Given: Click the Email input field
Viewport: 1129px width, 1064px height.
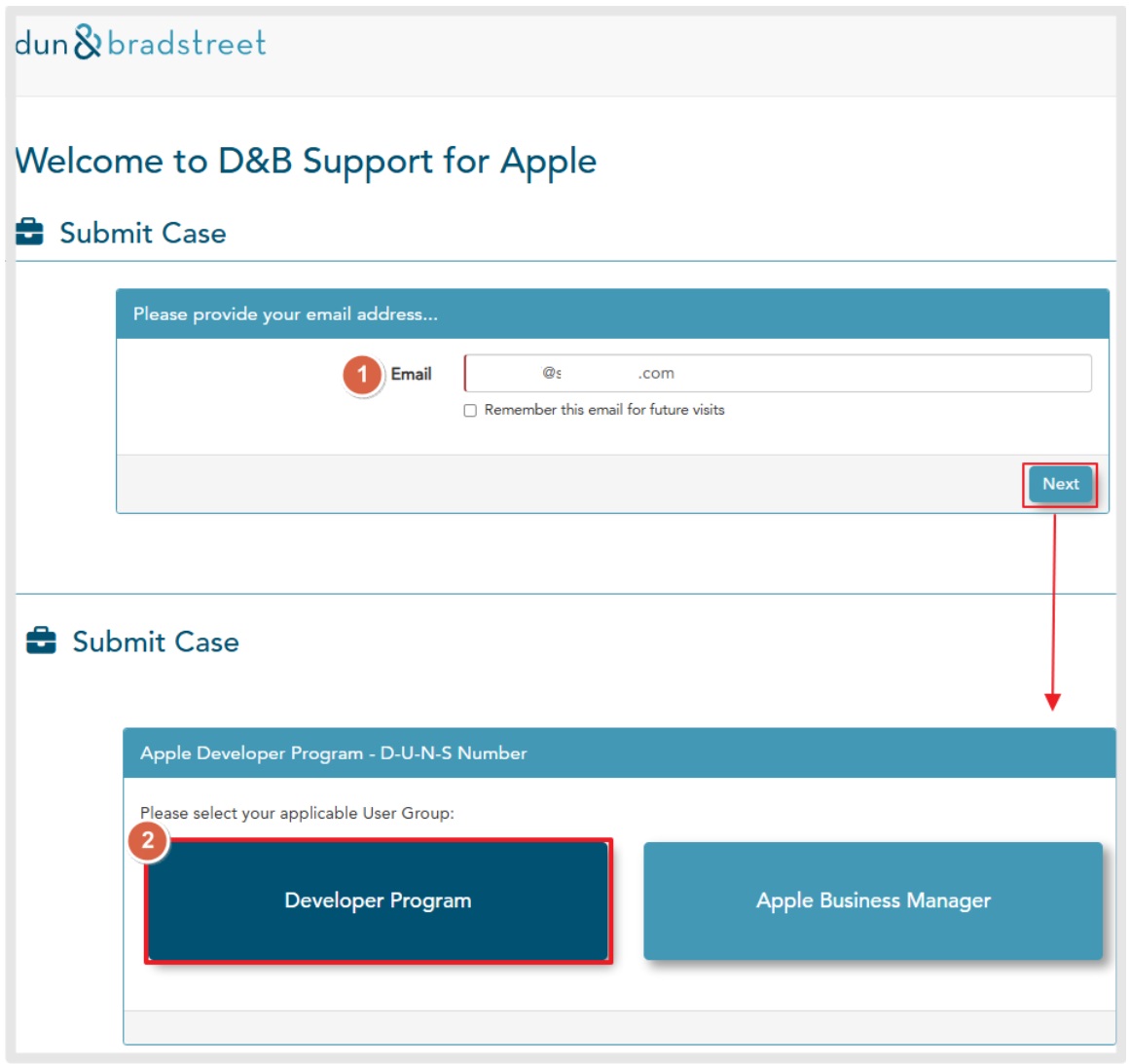Looking at the screenshot, I should (x=778, y=373).
